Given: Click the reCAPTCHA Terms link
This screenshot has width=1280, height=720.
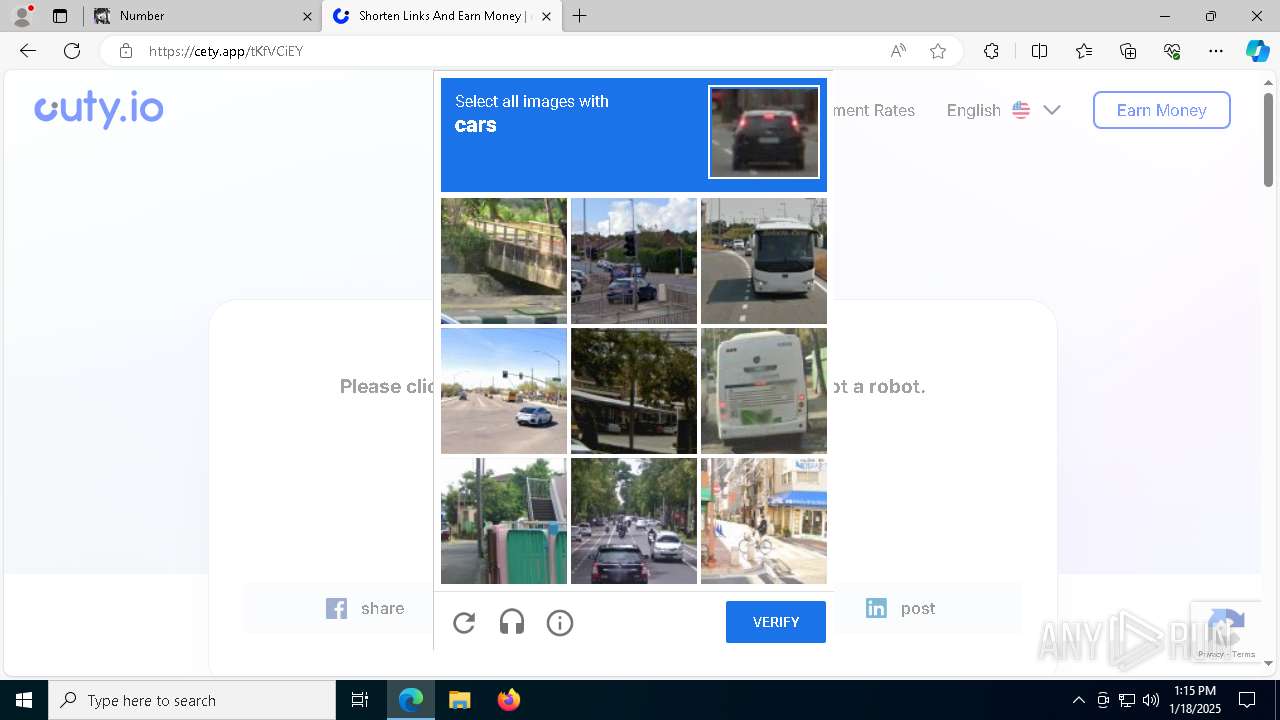Looking at the screenshot, I should coord(1244,654).
